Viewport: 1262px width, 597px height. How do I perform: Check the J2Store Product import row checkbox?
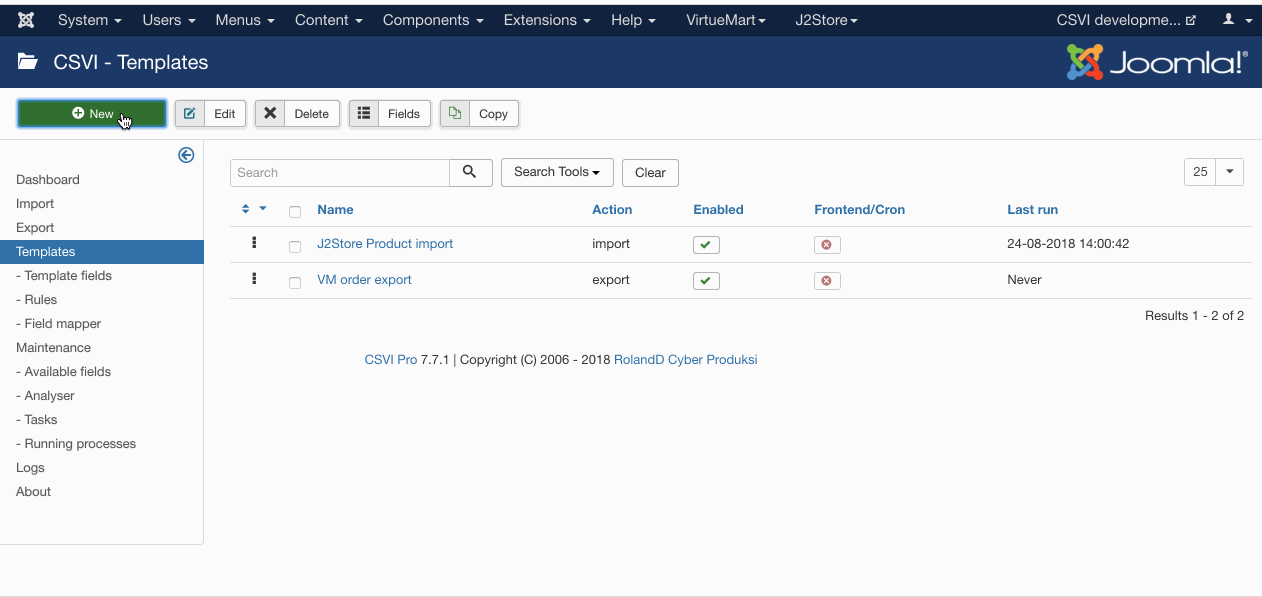tap(295, 246)
